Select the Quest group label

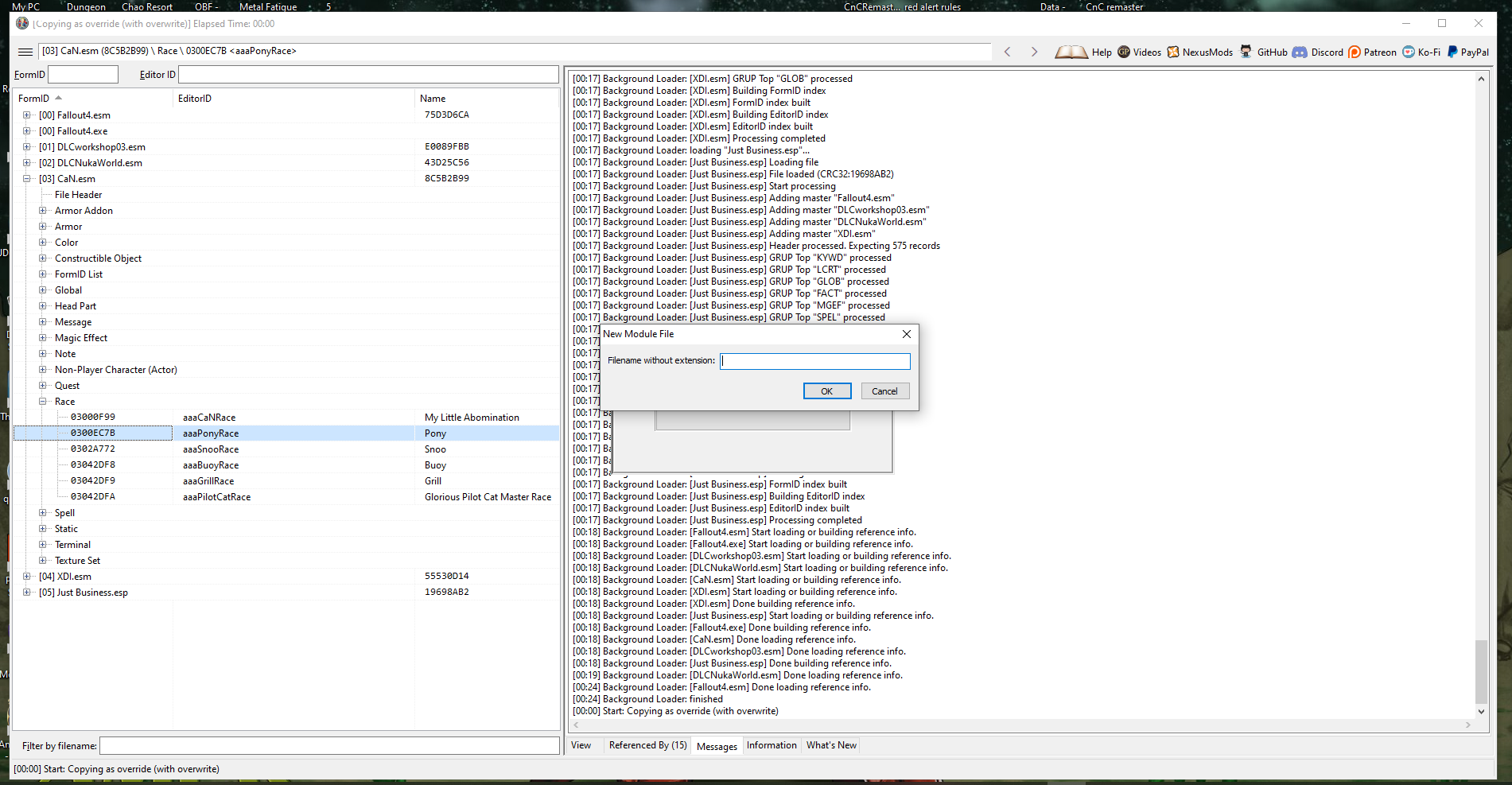[67, 386]
